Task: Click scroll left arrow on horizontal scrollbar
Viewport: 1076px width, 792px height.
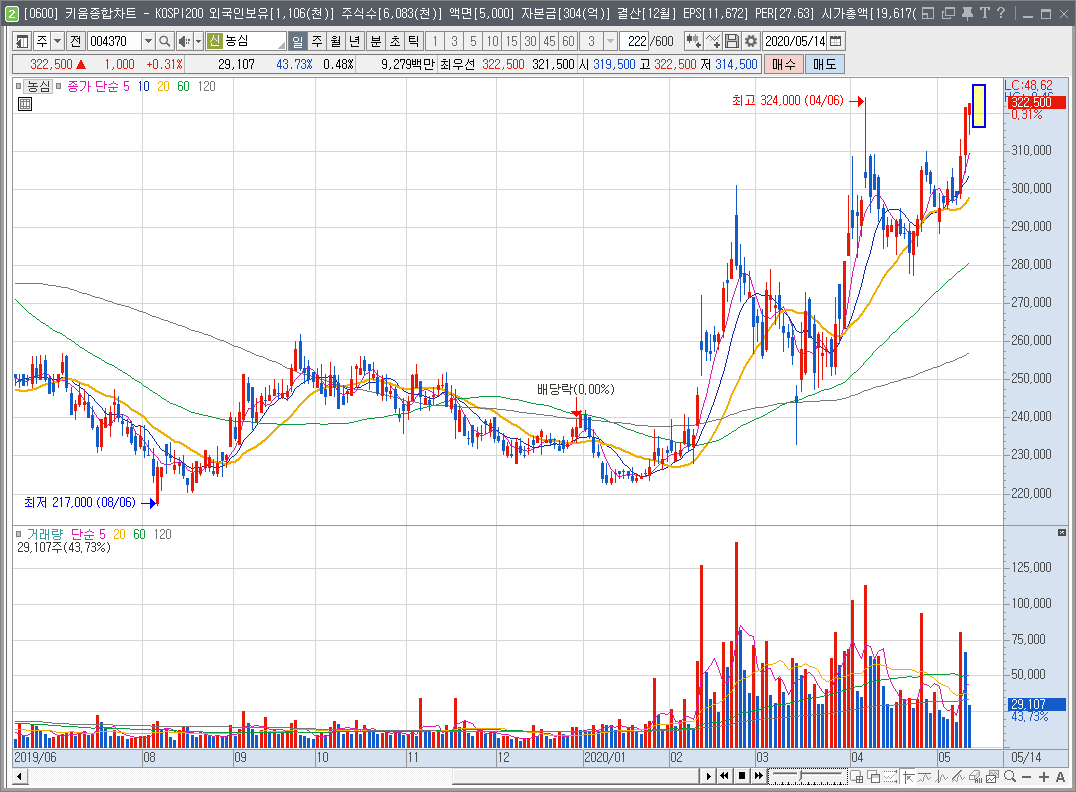Action: (x=20, y=777)
